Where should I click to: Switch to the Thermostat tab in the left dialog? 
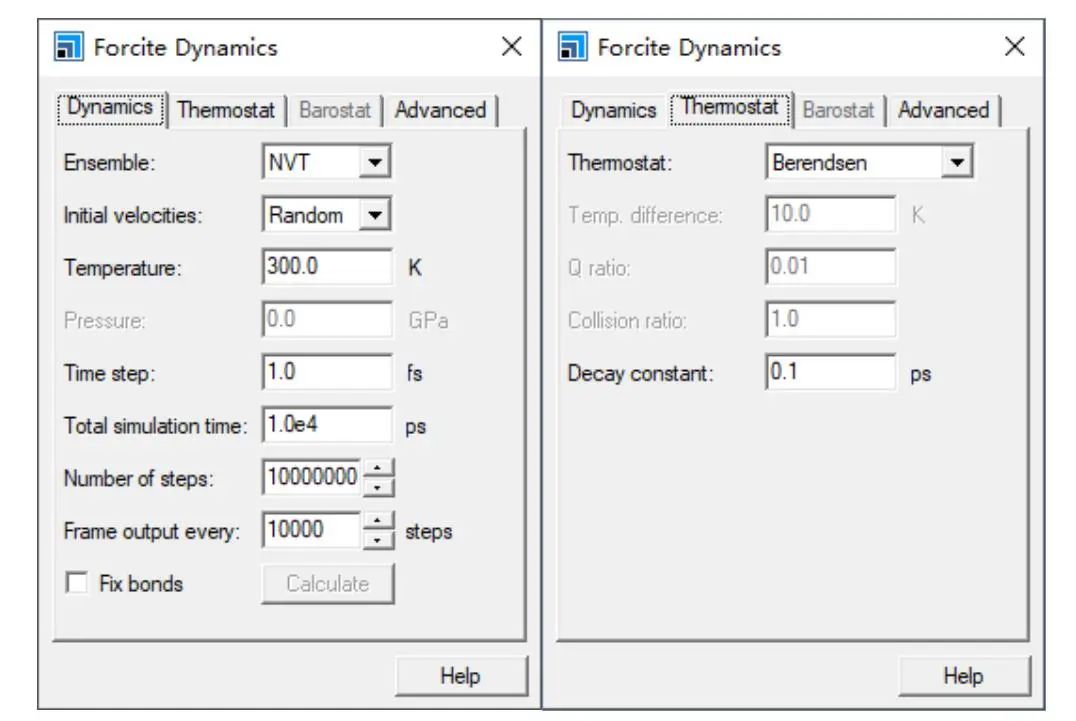click(x=226, y=110)
